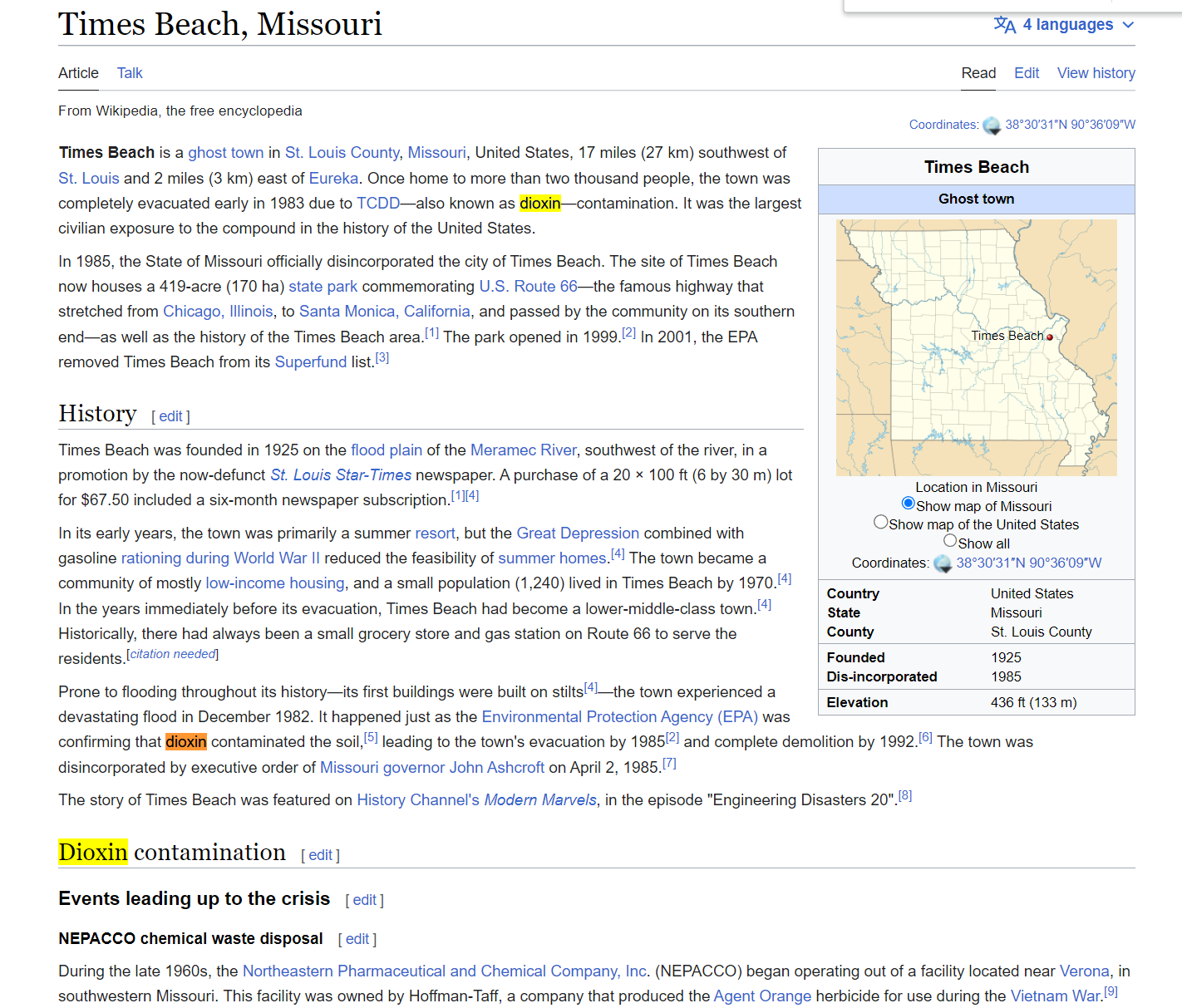Open the Eureka link
Image resolution: width=1182 pixels, height=1008 pixels.
[x=333, y=179]
